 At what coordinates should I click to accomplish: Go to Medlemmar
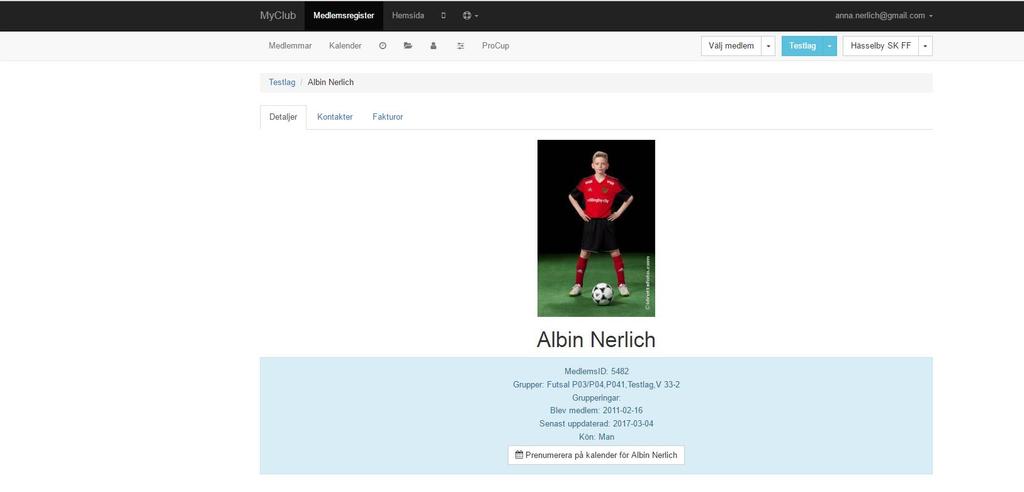pos(290,46)
